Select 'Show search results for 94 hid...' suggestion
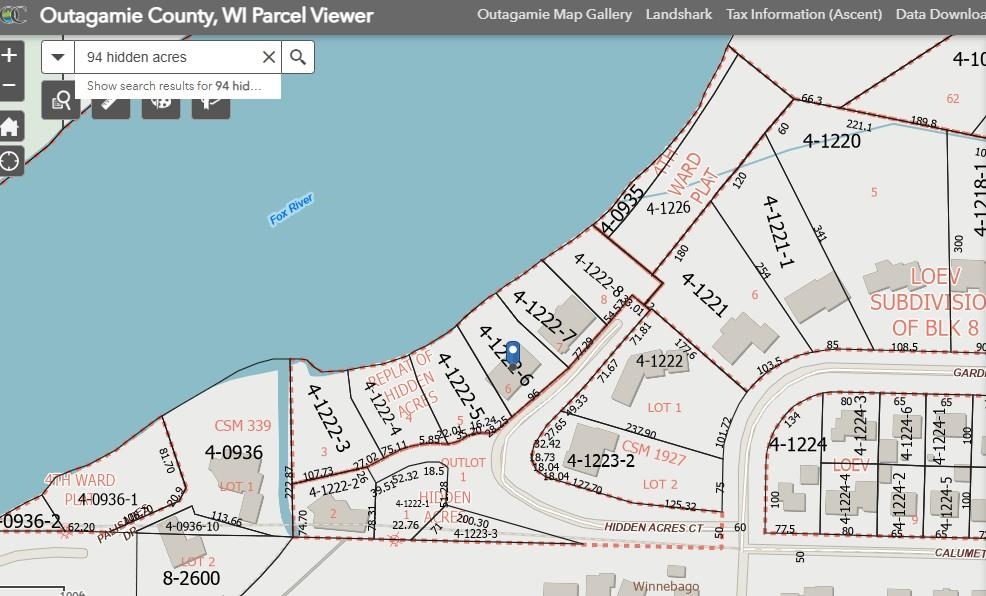This screenshot has width=986, height=596. tap(174, 86)
